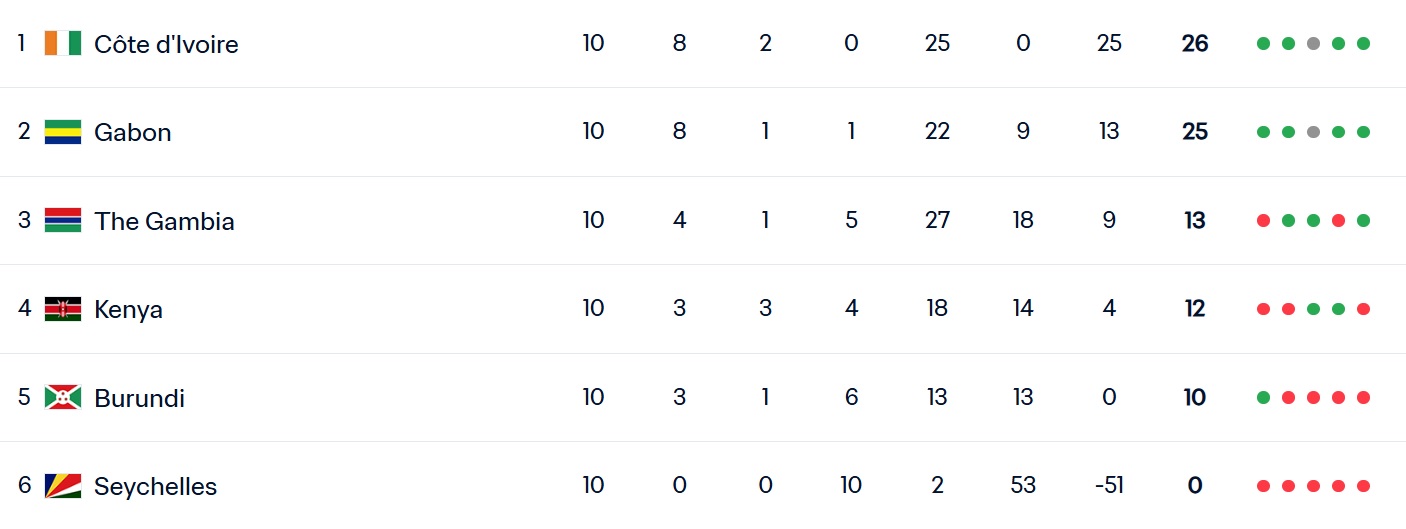Open the Seychelles team page
This screenshot has width=1406, height=529.
pos(155,486)
